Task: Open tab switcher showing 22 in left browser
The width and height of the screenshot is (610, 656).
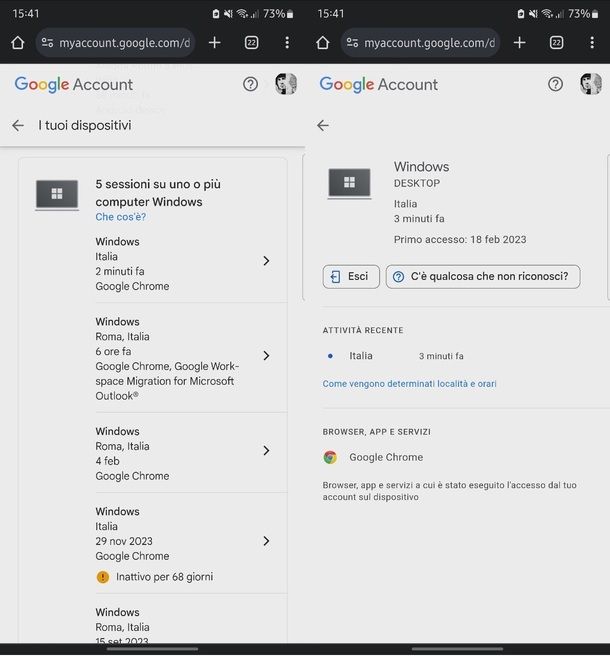Action: point(251,43)
